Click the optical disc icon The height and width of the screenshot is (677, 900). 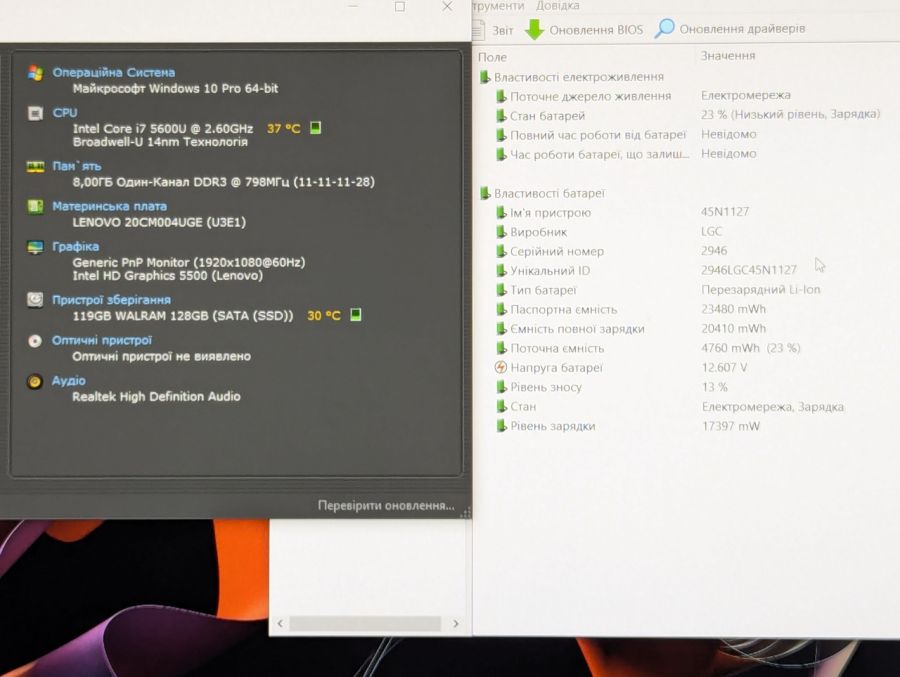35,341
